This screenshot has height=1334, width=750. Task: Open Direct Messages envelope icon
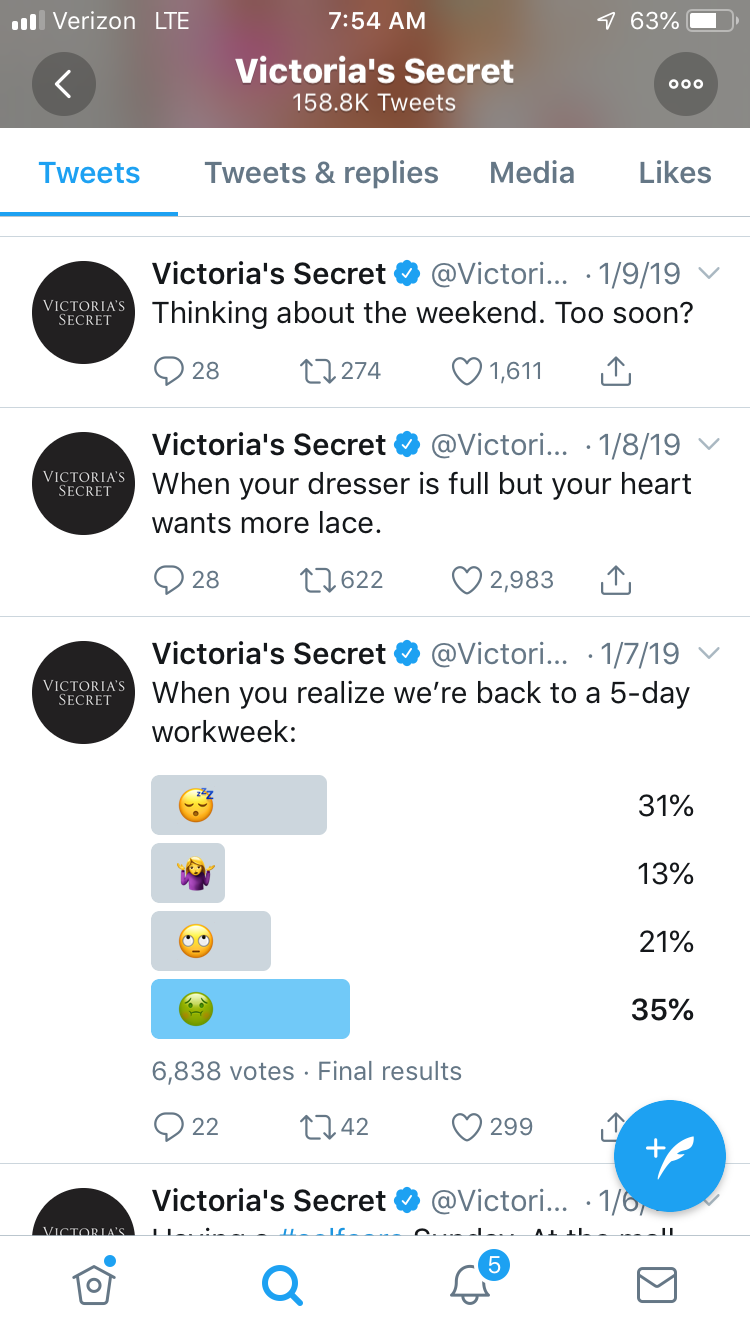pos(657,1284)
